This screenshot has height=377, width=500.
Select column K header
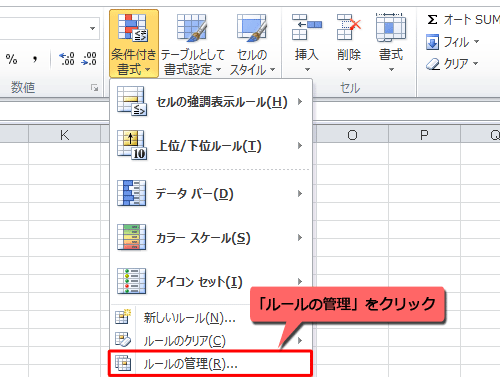pos(64,135)
